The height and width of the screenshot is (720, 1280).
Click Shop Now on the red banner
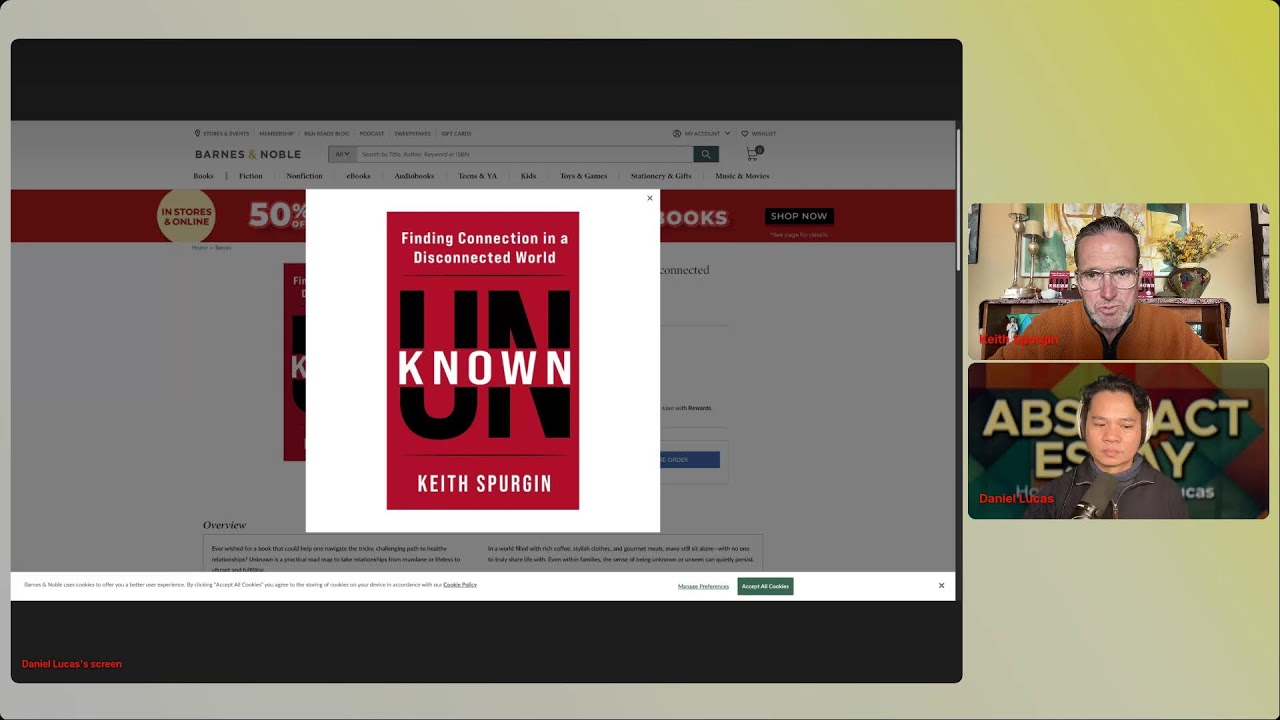799,216
